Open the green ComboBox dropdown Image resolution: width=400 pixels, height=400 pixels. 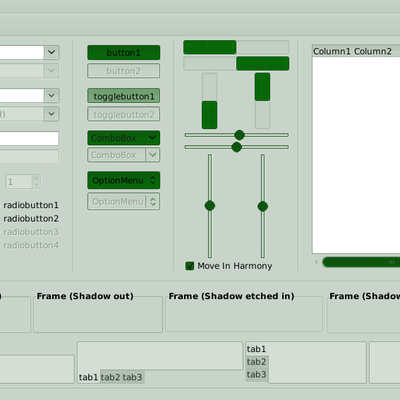[x=124, y=138]
